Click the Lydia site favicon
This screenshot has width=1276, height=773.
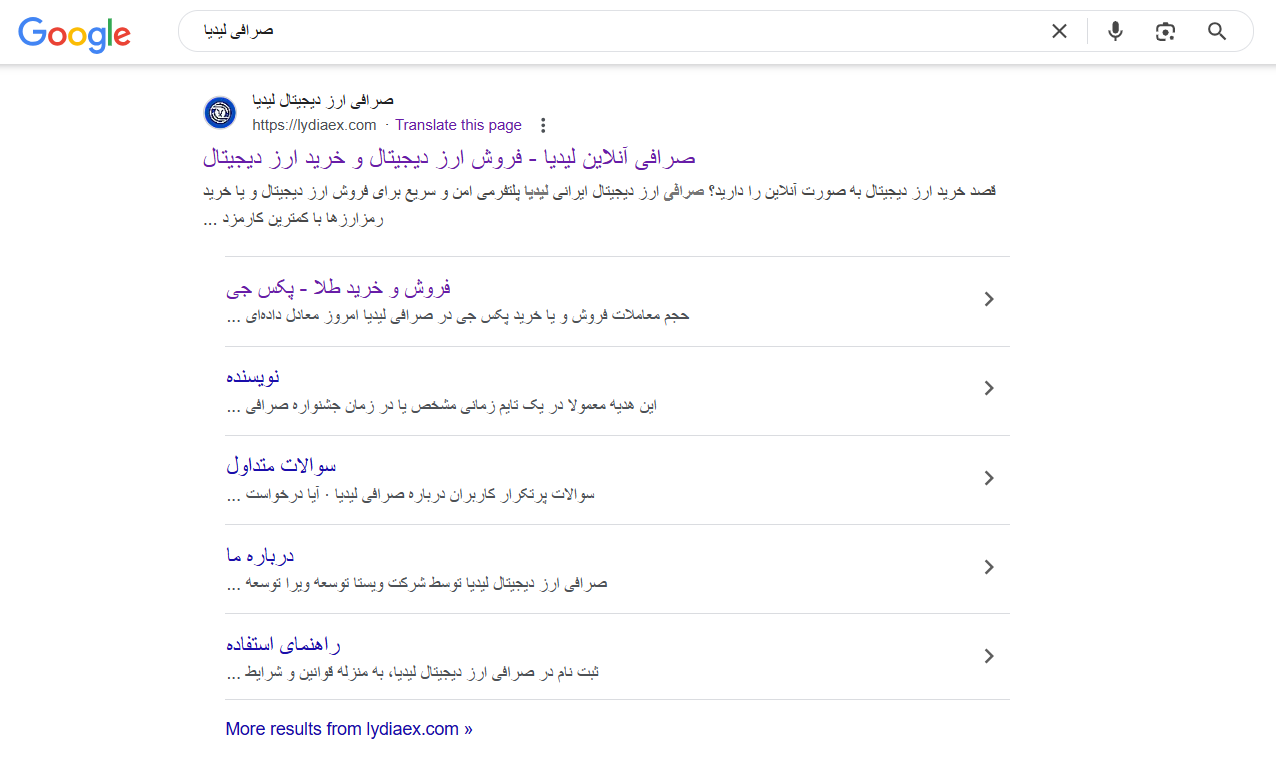click(220, 113)
